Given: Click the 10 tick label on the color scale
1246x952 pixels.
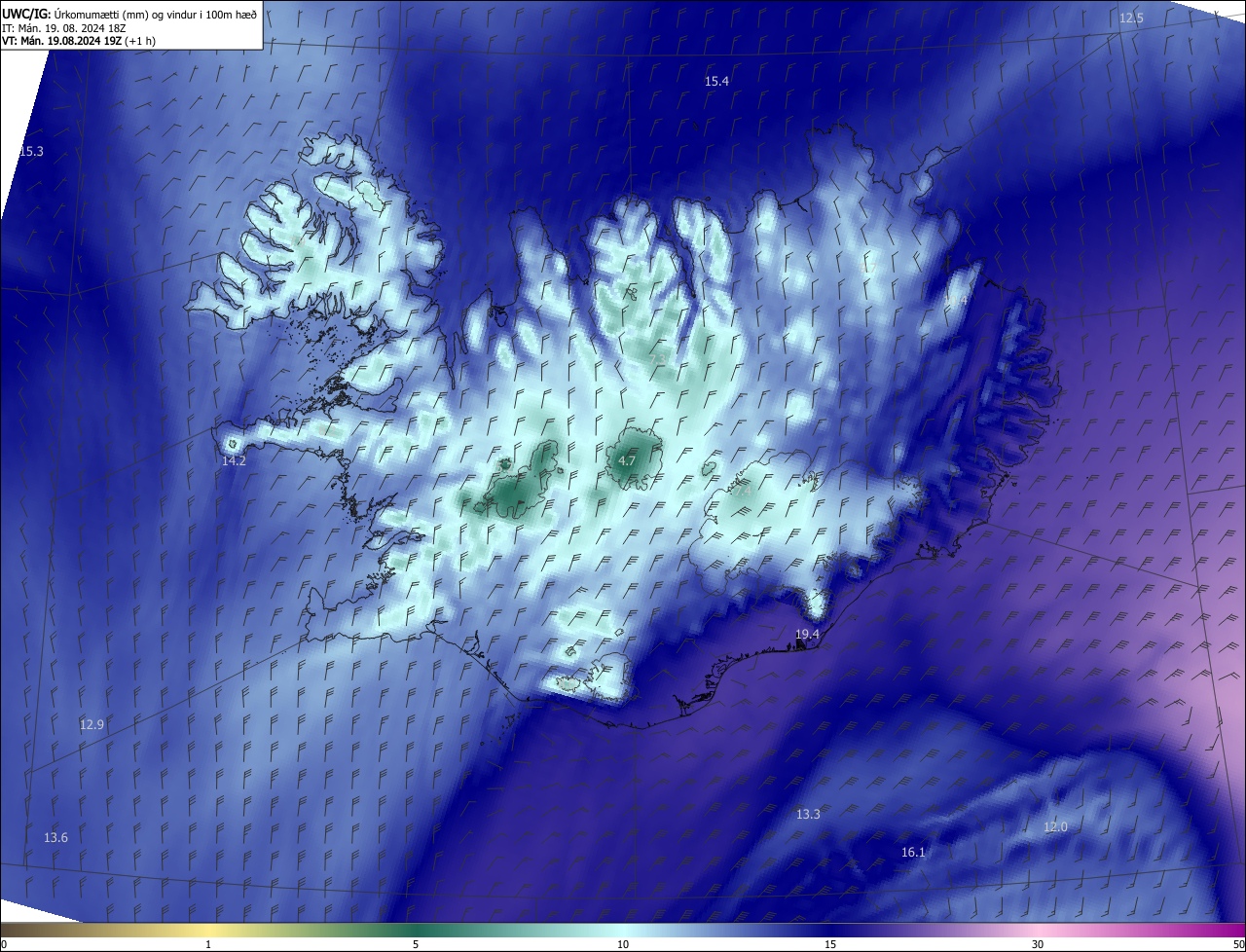Looking at the screenshot, I should point(623,945).
